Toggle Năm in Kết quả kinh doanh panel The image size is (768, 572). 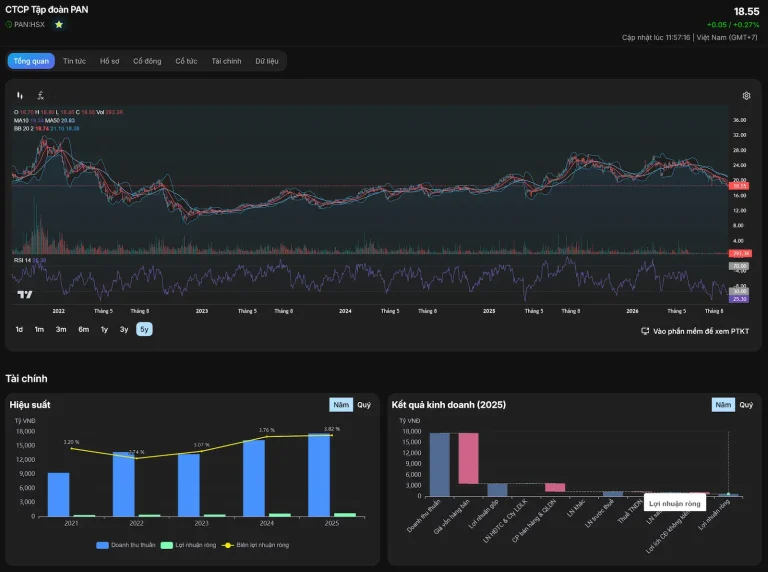pyautogui.click(x=723, y=405)
